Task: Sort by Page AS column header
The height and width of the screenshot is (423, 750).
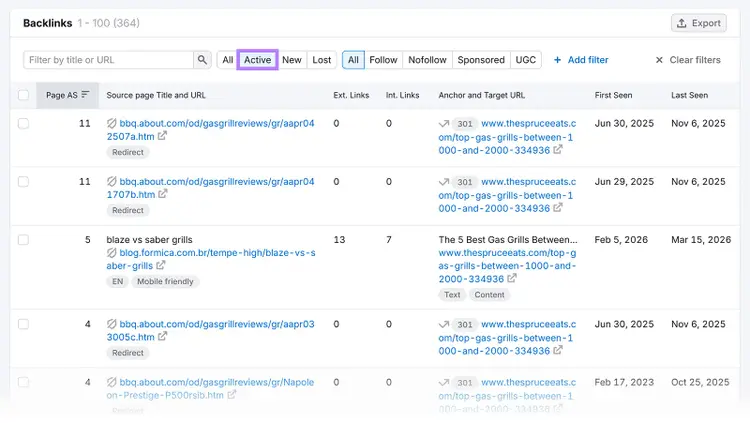Action: [67, 95]
